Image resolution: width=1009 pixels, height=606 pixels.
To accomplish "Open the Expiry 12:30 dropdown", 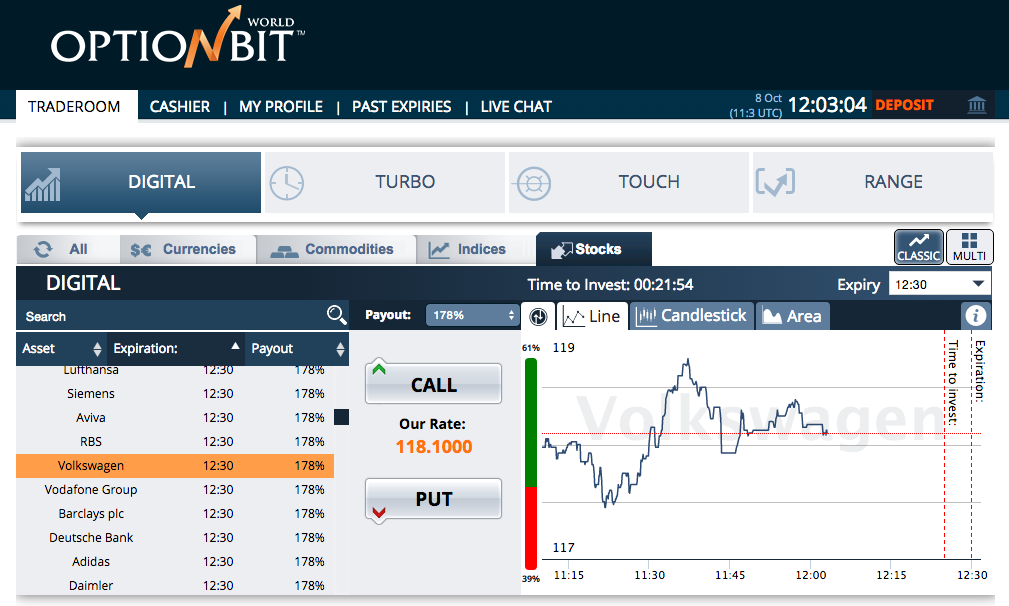I will click(x=940, y=284).
